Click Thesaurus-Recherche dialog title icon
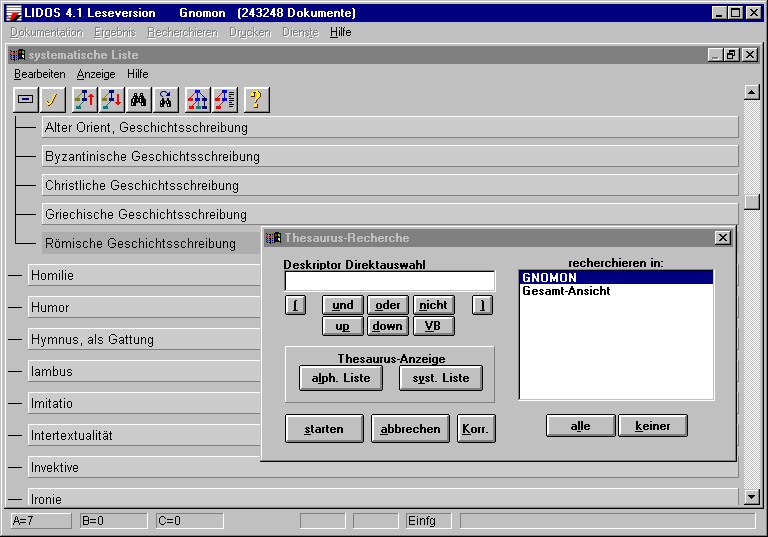Image resolution: width=768 pixels, height=537 pixels. [273, 238]
